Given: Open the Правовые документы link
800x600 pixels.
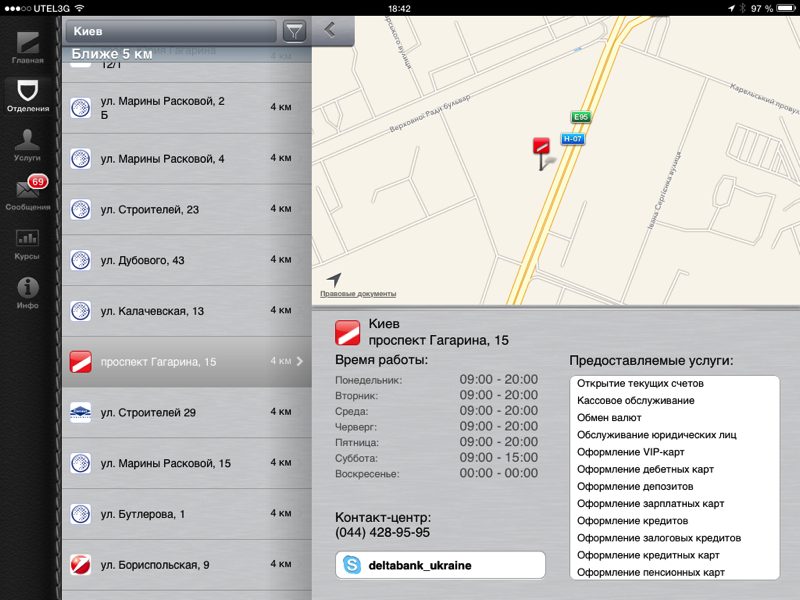Looking at the screenshot, I should pos(358,294).
